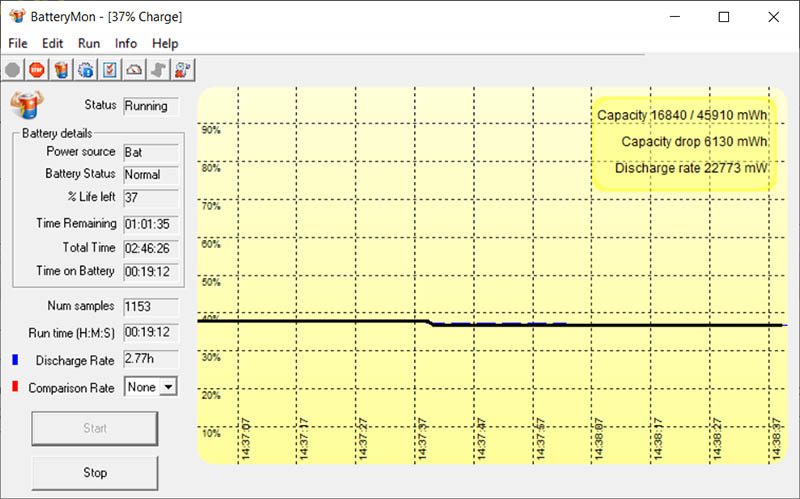Click the % Life left field showing 37
Viewport: 800px width, 499px height.
point(151,198)
